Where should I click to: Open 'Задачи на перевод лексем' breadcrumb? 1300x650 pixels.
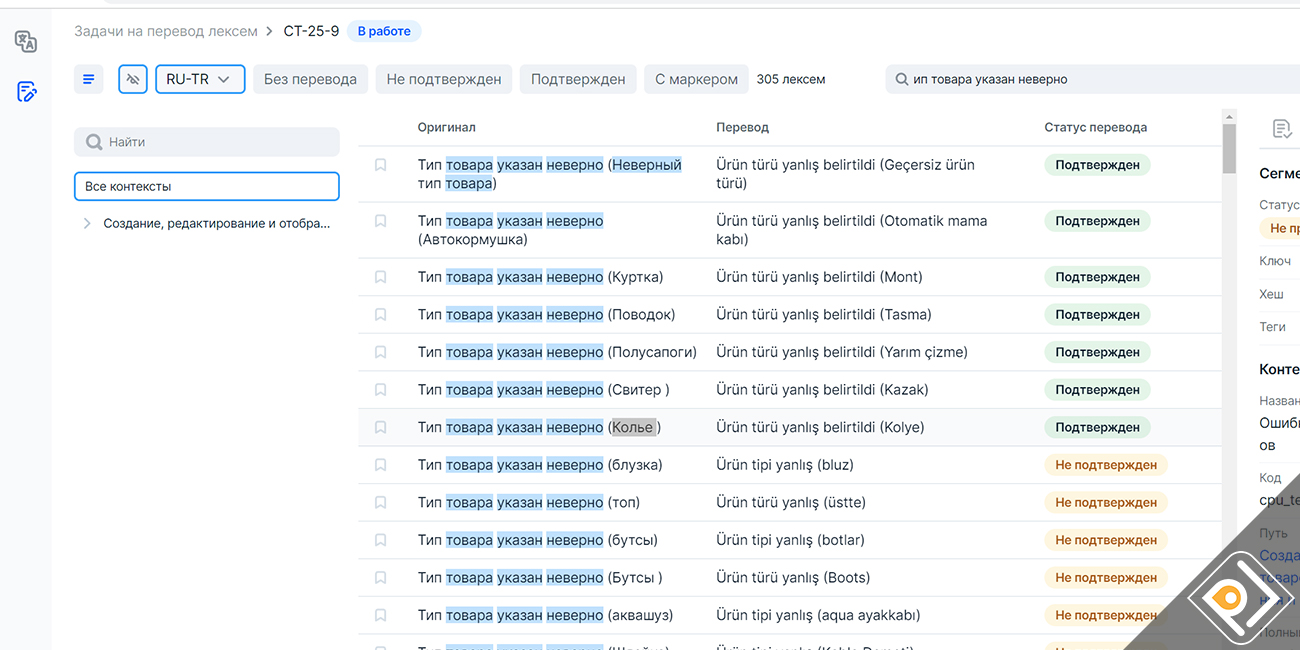[x=166, y=31]
